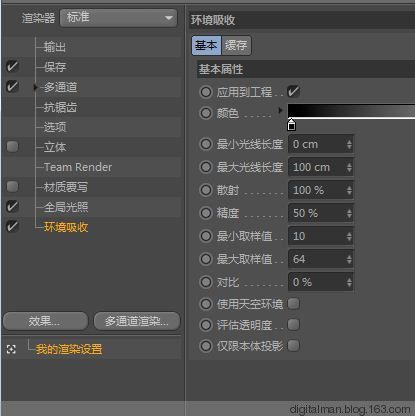Click the 最小取样值 animation dot

[206, 236]
